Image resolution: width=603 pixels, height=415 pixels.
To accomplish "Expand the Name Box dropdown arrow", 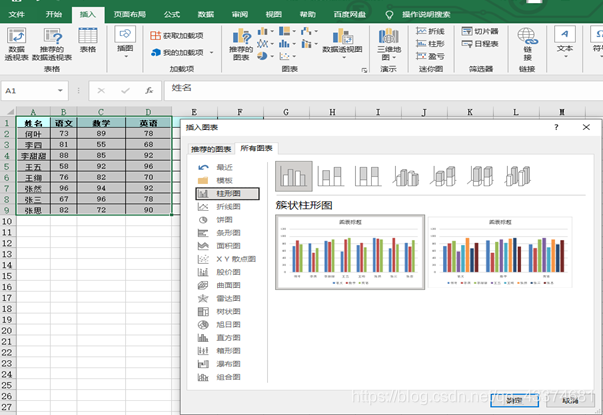I will pyautogui.click(x=60, y=91).
